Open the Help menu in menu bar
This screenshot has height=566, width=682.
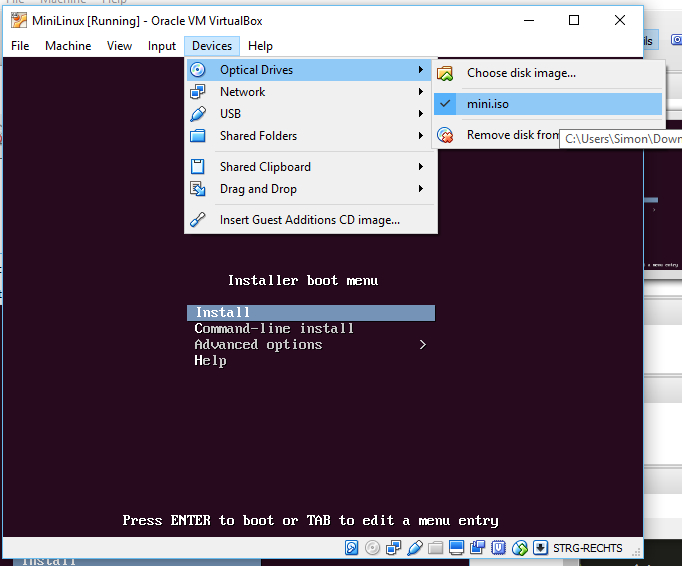point(260,46)
